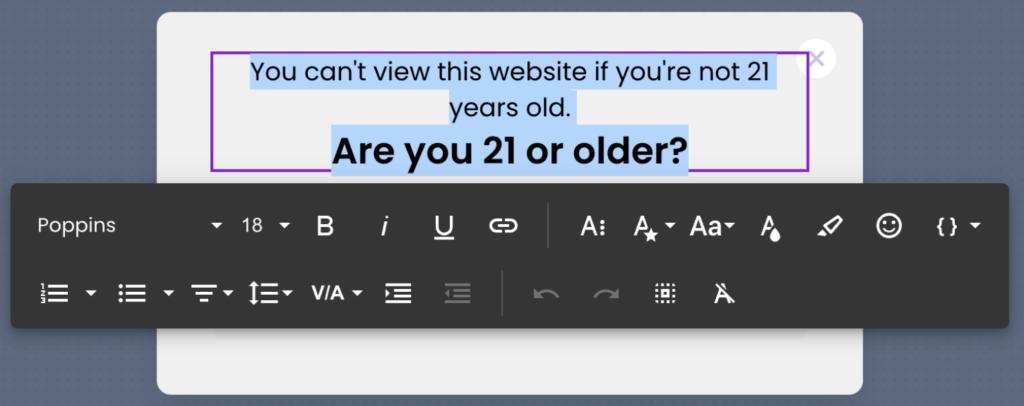Select the highlighter background color tool
The width and height of the screenshot is (1024, 406).
[x=829, y=226]
